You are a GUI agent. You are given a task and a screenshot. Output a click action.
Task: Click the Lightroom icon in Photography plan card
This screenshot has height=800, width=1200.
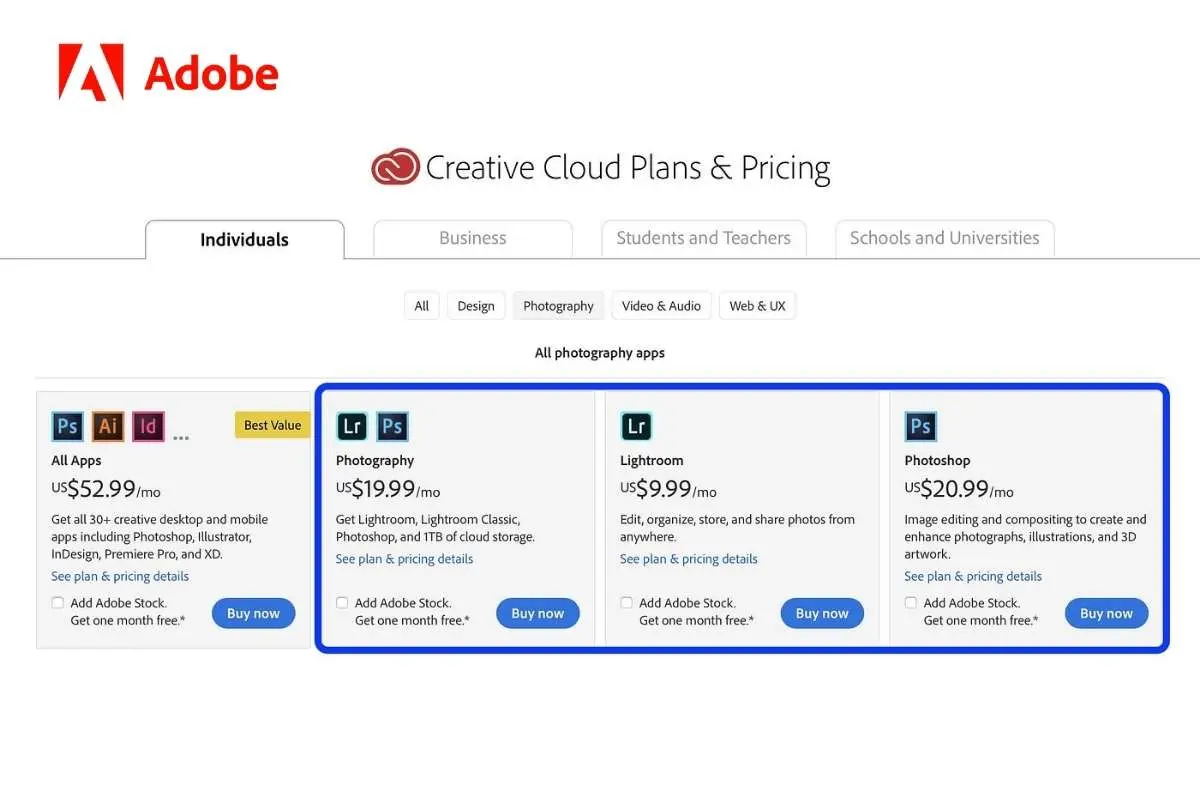click(x=352, y=427)
